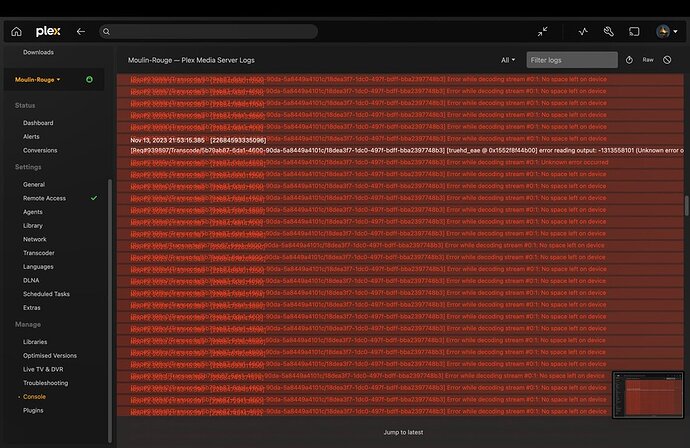Open the Alerts page
The image size is (690, 448).
pyautogui.click(x=31, y=136)
